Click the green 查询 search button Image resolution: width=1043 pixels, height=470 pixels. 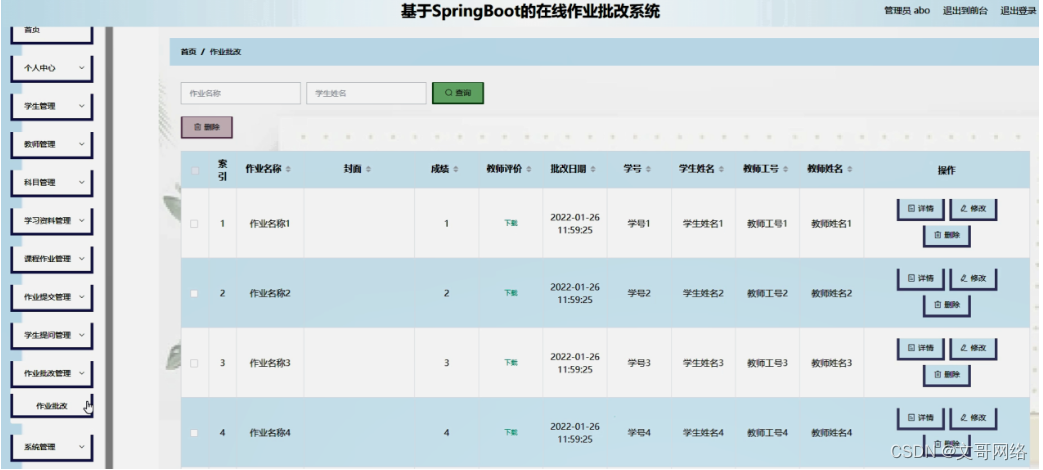pos(458,93)
